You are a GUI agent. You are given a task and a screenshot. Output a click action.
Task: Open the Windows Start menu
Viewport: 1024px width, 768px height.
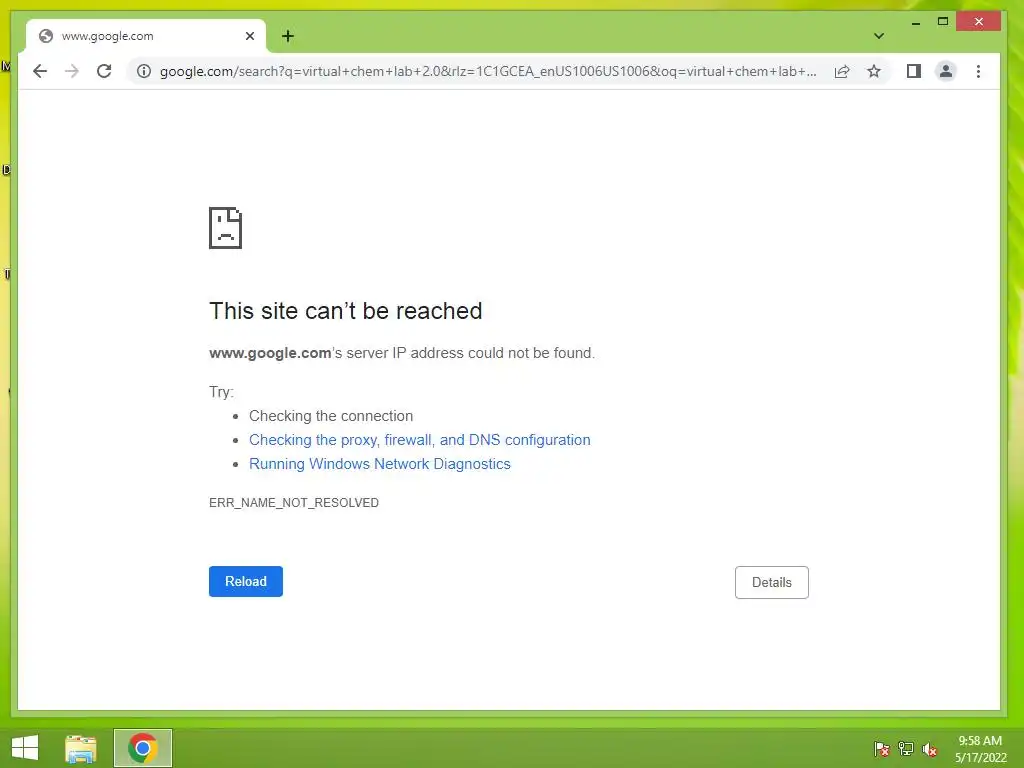pyautogui.click(x=25, y=748)
